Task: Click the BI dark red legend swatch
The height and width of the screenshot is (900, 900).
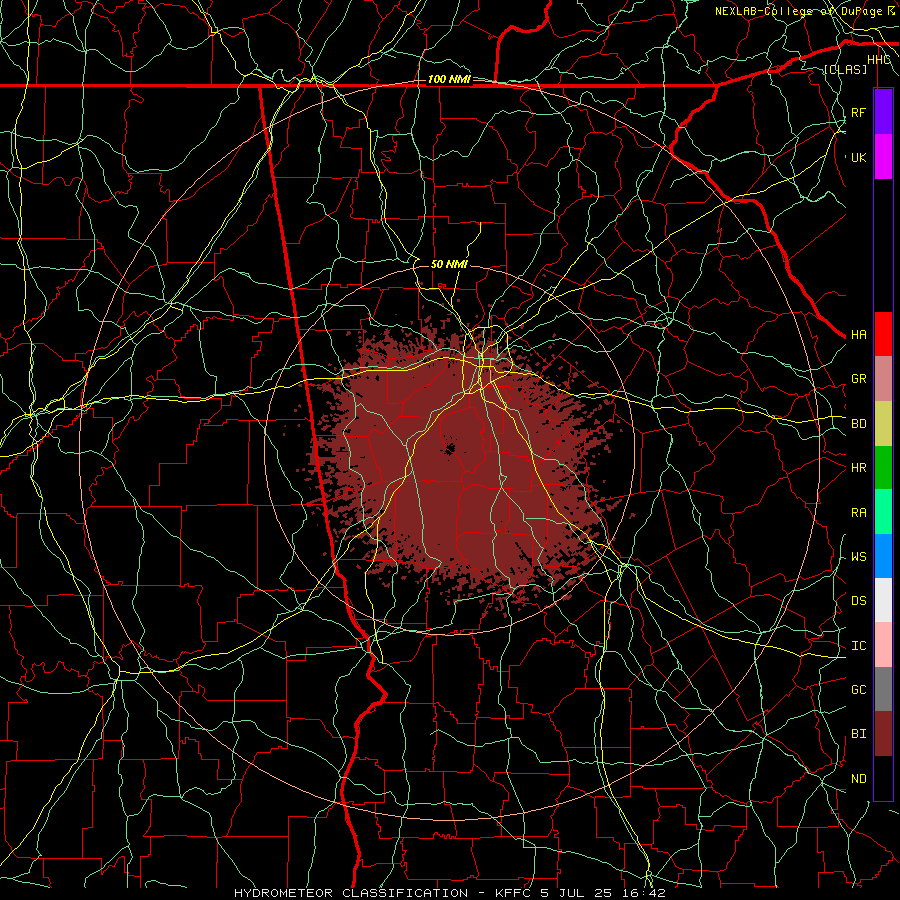Action: click(x=883, y=734)
